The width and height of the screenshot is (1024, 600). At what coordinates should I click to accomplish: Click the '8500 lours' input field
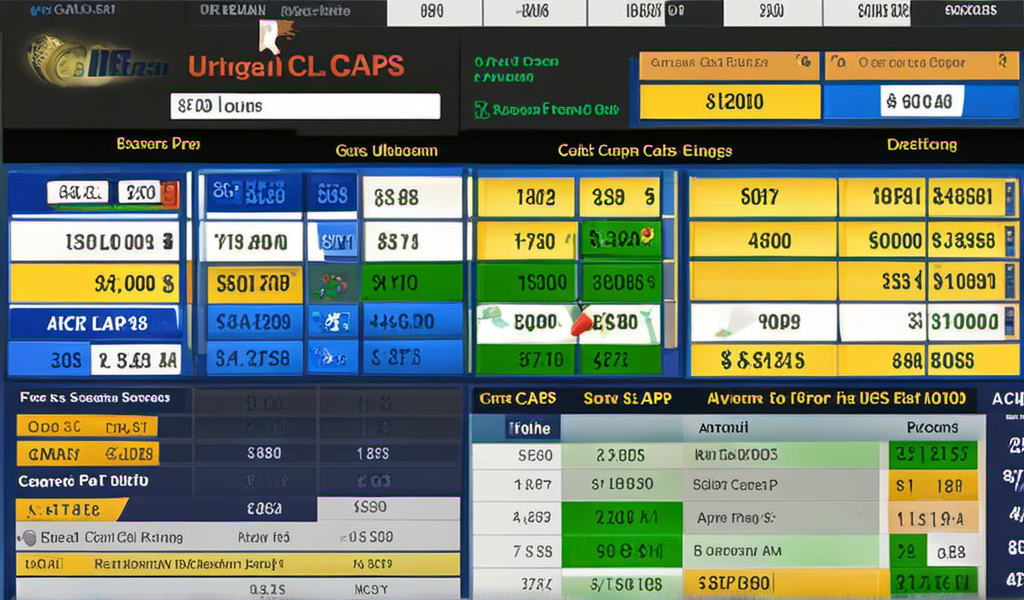click(305, 106)
